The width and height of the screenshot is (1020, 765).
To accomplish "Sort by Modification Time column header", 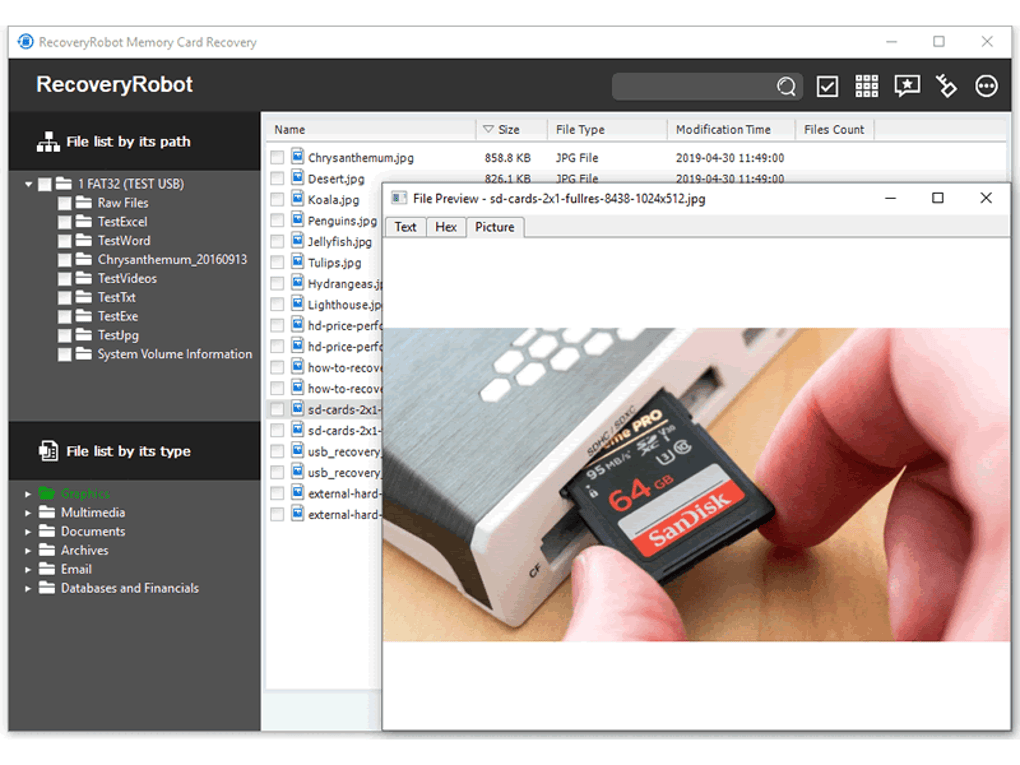I will 731,129.
